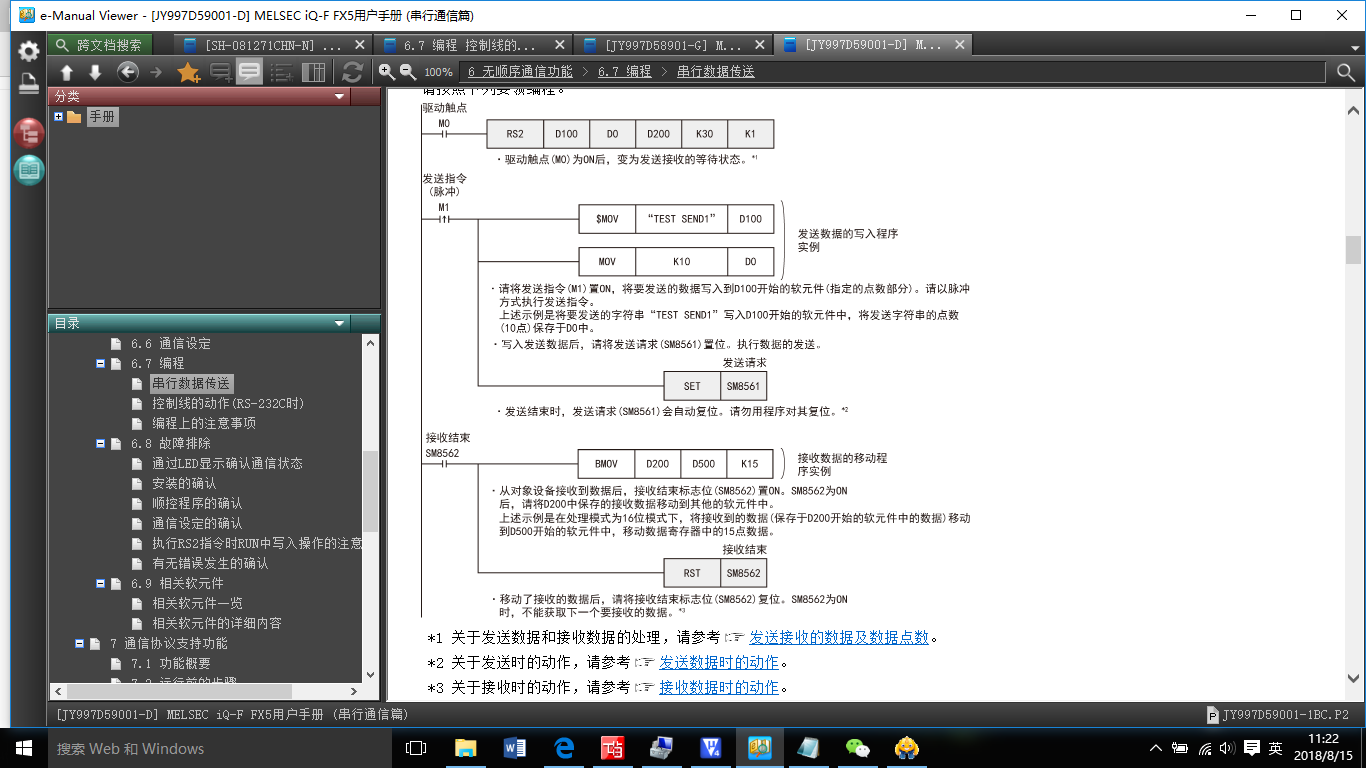The height and width of the screenshot is (768, 1366).
Task: Click the add bookmark star icon
Action: [x=188, y=72]
